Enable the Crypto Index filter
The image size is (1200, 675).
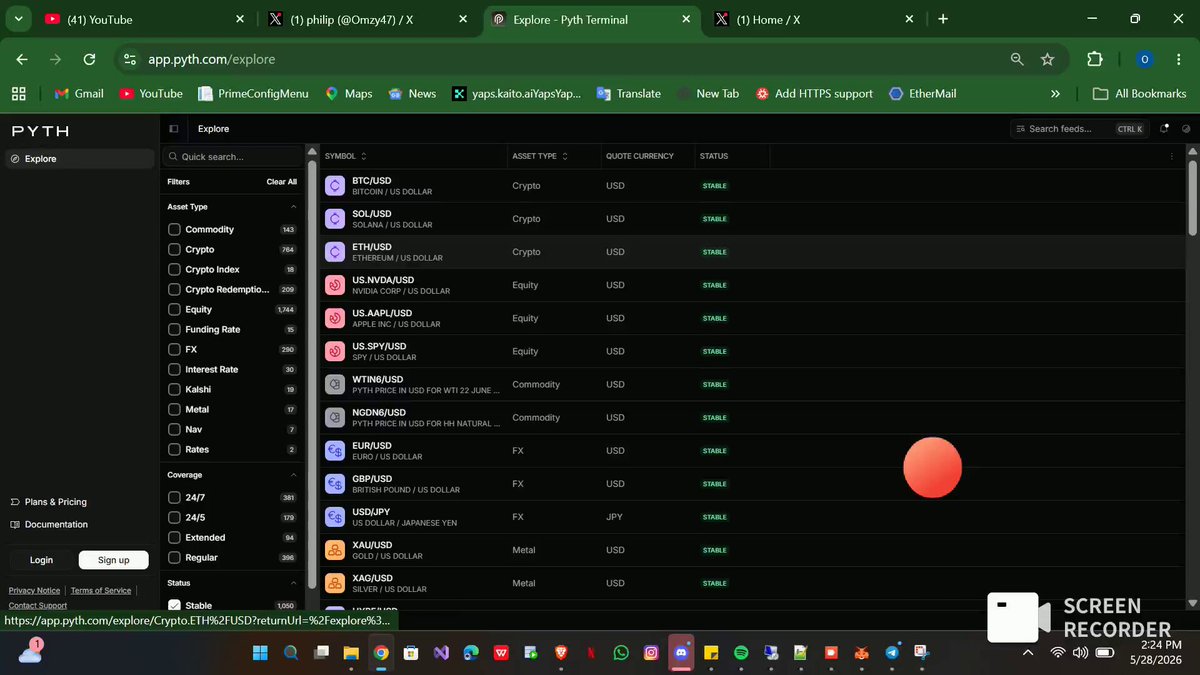(x=174, y=270)
